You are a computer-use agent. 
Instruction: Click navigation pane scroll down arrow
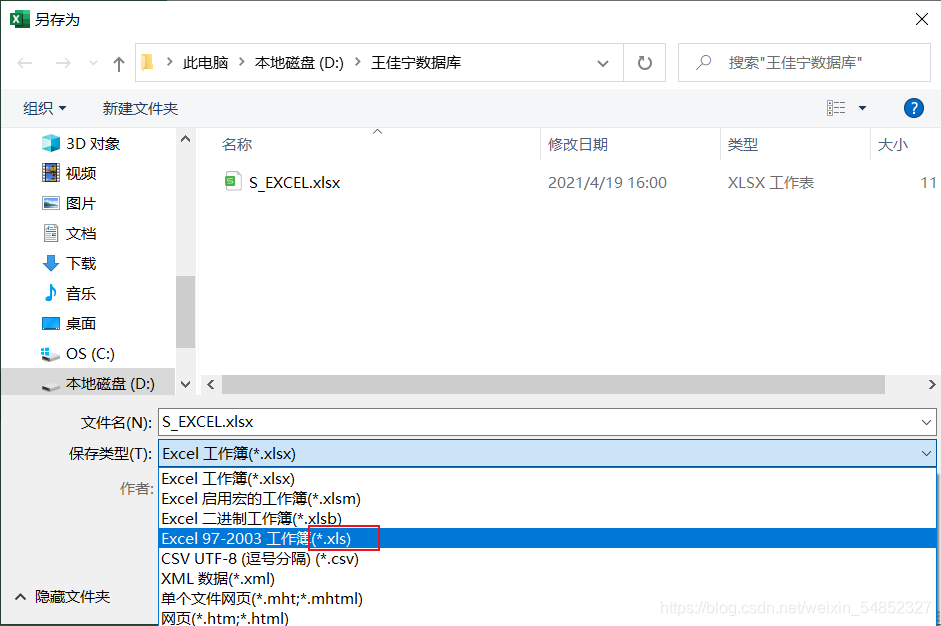[185, 384]
